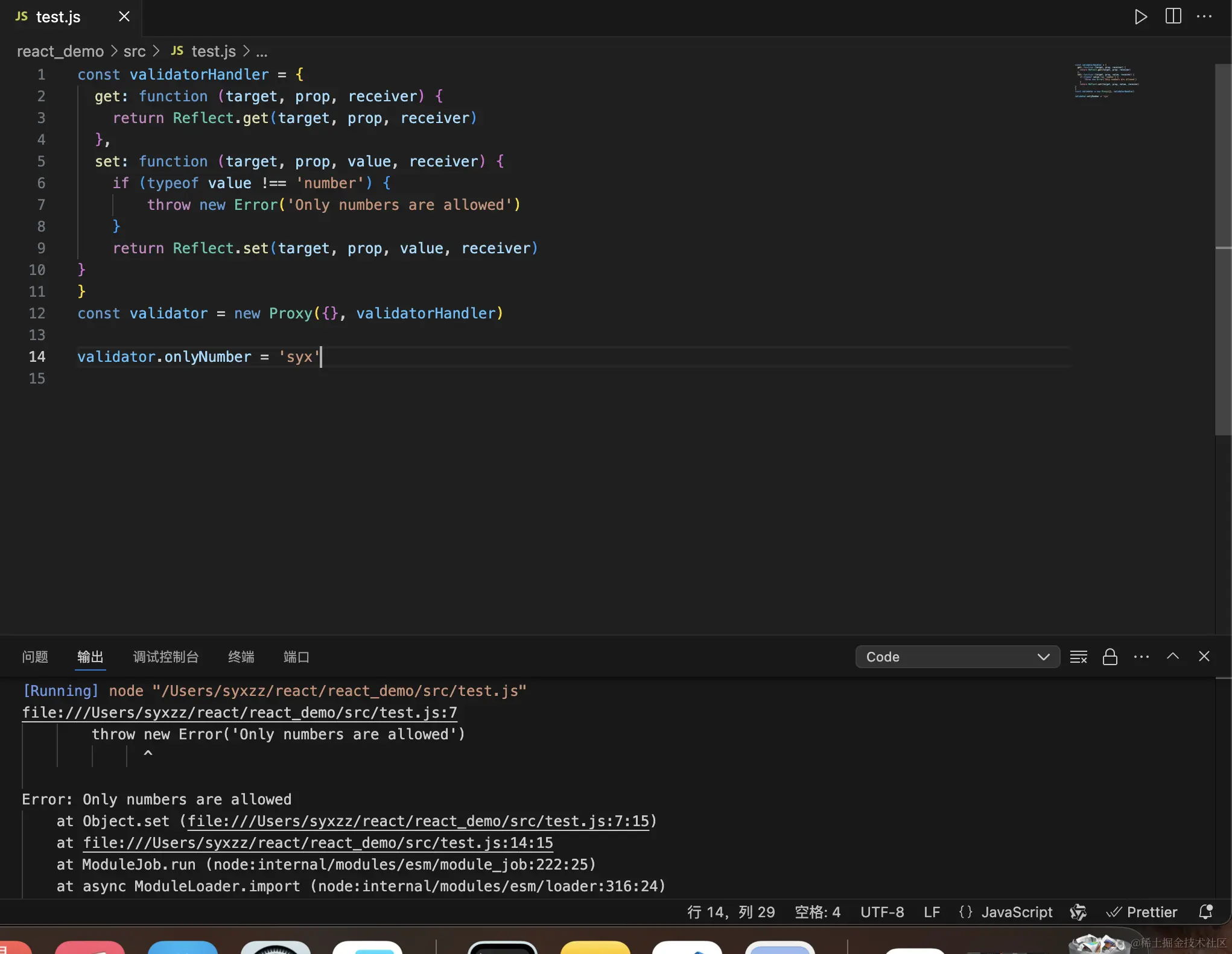Click the Prettier status bar item
Image resolution: width=1232 pixels, height=954 pixels.
1142,912
